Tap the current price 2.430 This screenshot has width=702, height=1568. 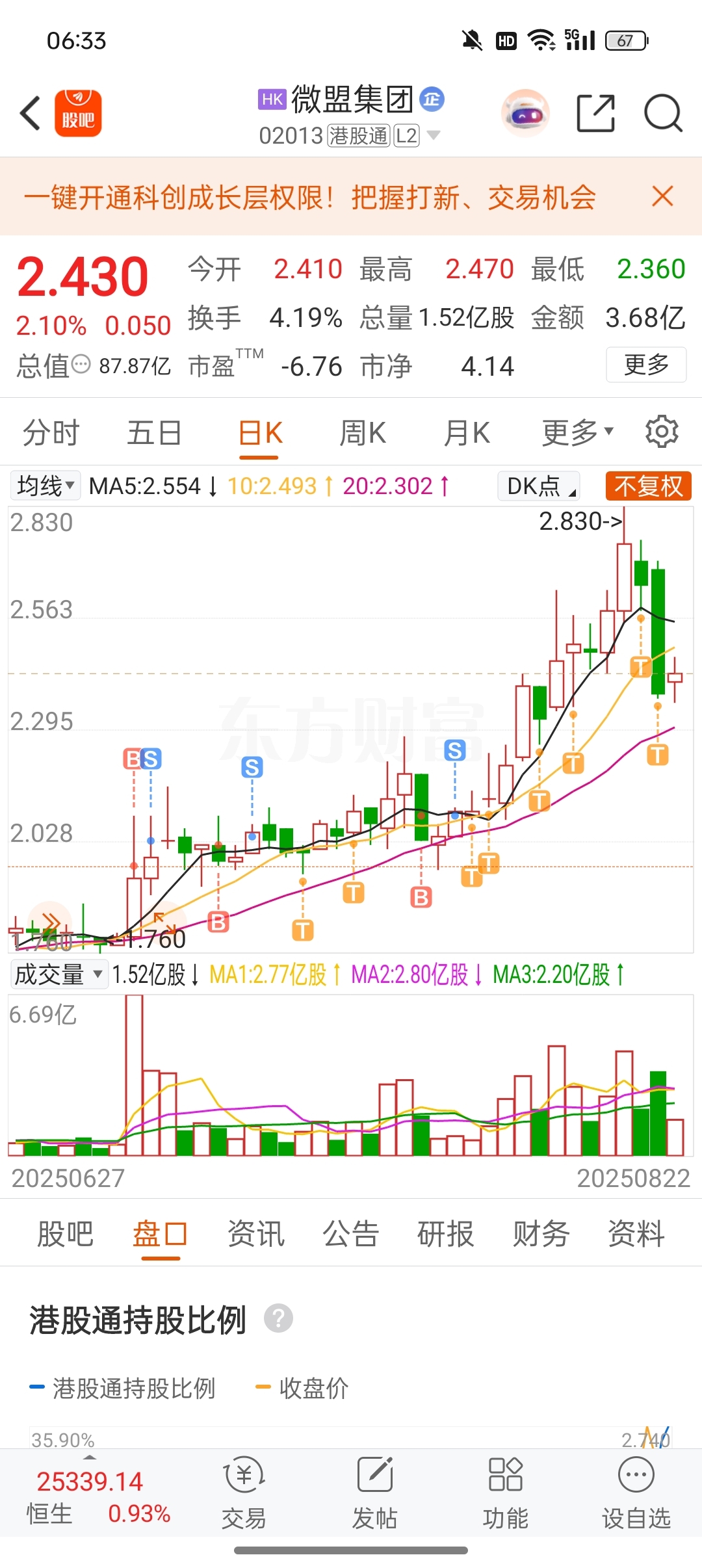[83, 276]
